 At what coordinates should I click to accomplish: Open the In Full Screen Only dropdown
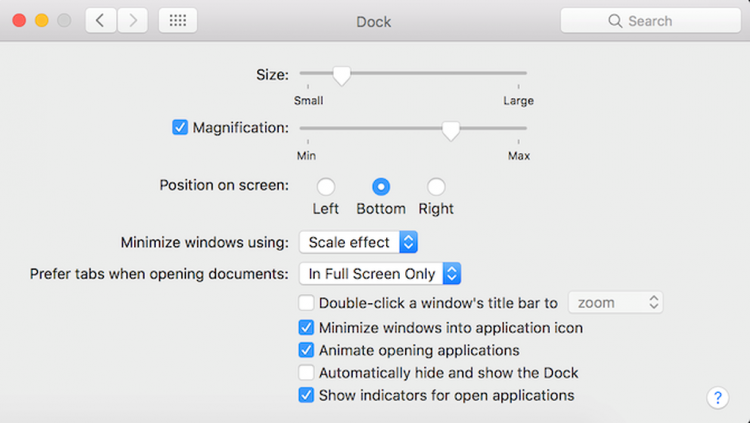[380, 274]
